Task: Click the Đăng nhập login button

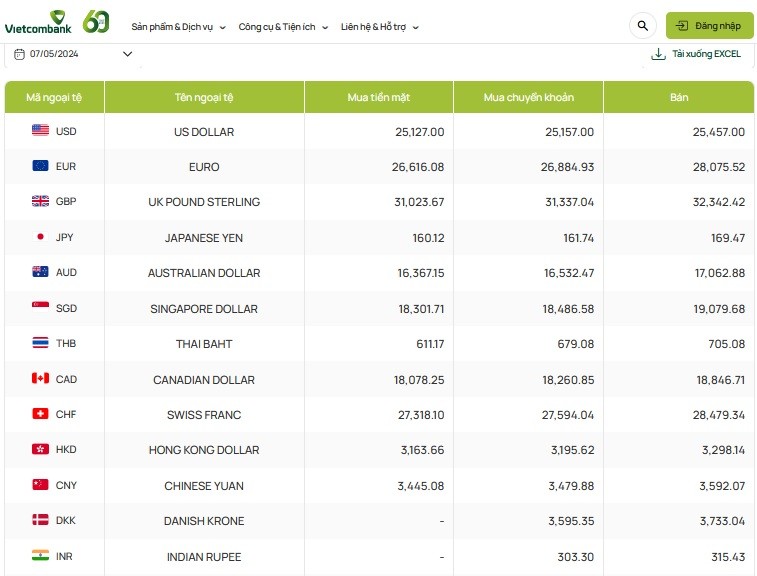Action: (x=710, y=26)
